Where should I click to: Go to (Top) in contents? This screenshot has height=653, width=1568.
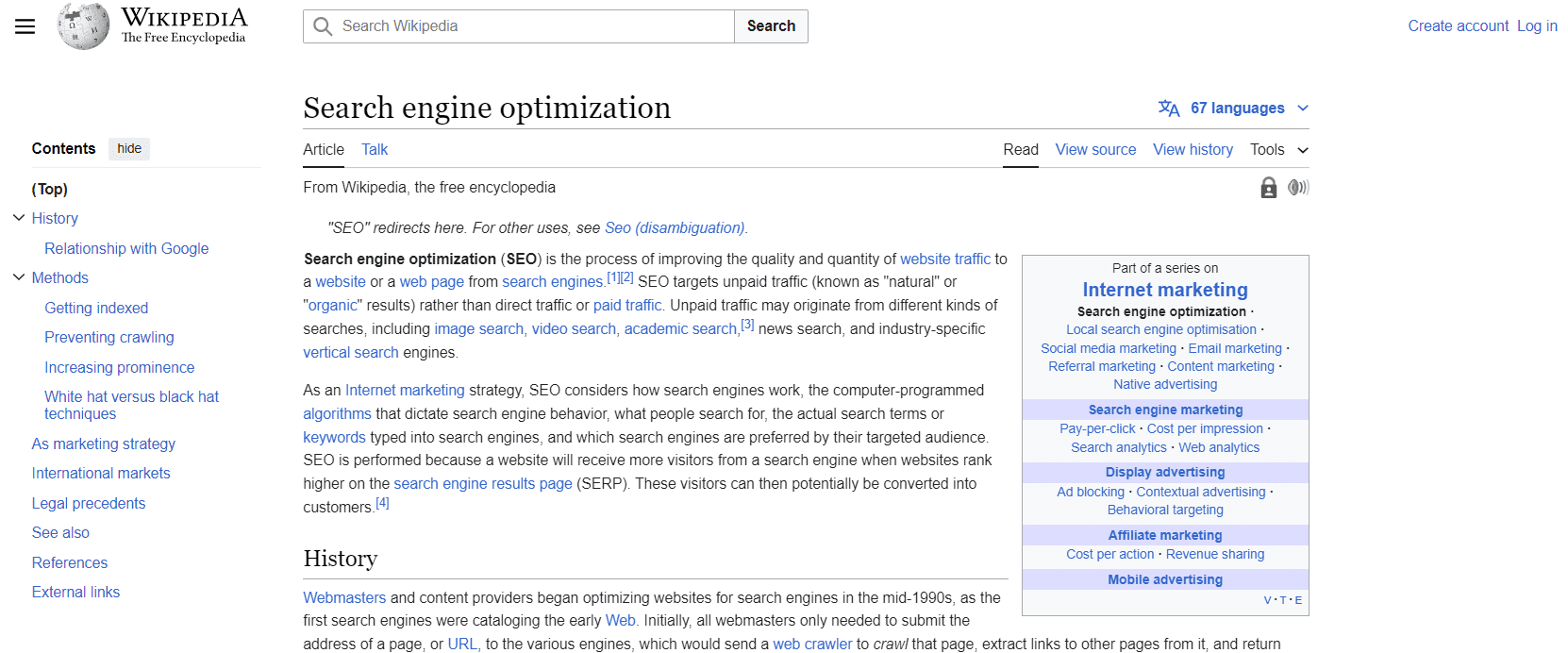coord(50,189)
